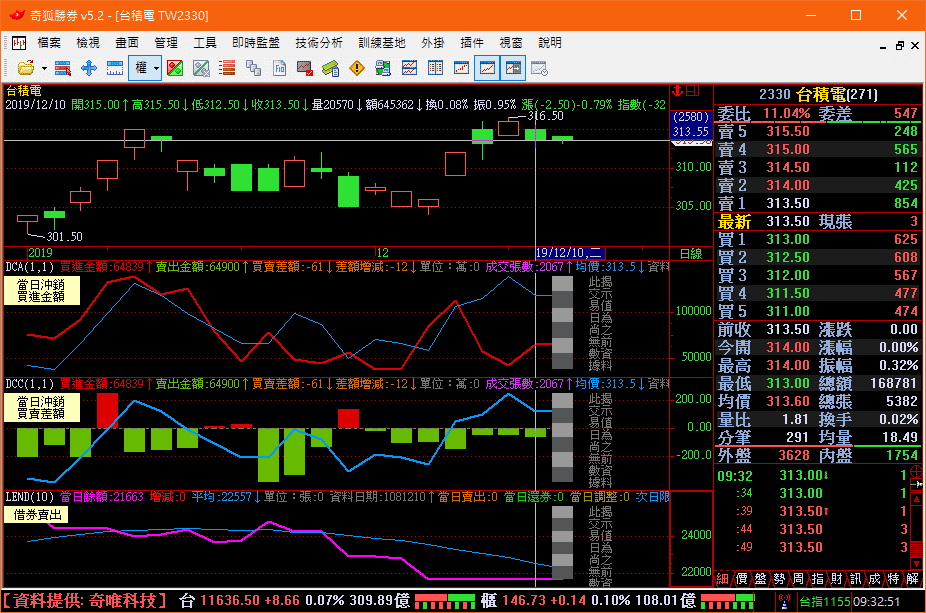This screenshot has width=926, height=613.
Task: Switch to the 勢 tab
Action: 780,579
